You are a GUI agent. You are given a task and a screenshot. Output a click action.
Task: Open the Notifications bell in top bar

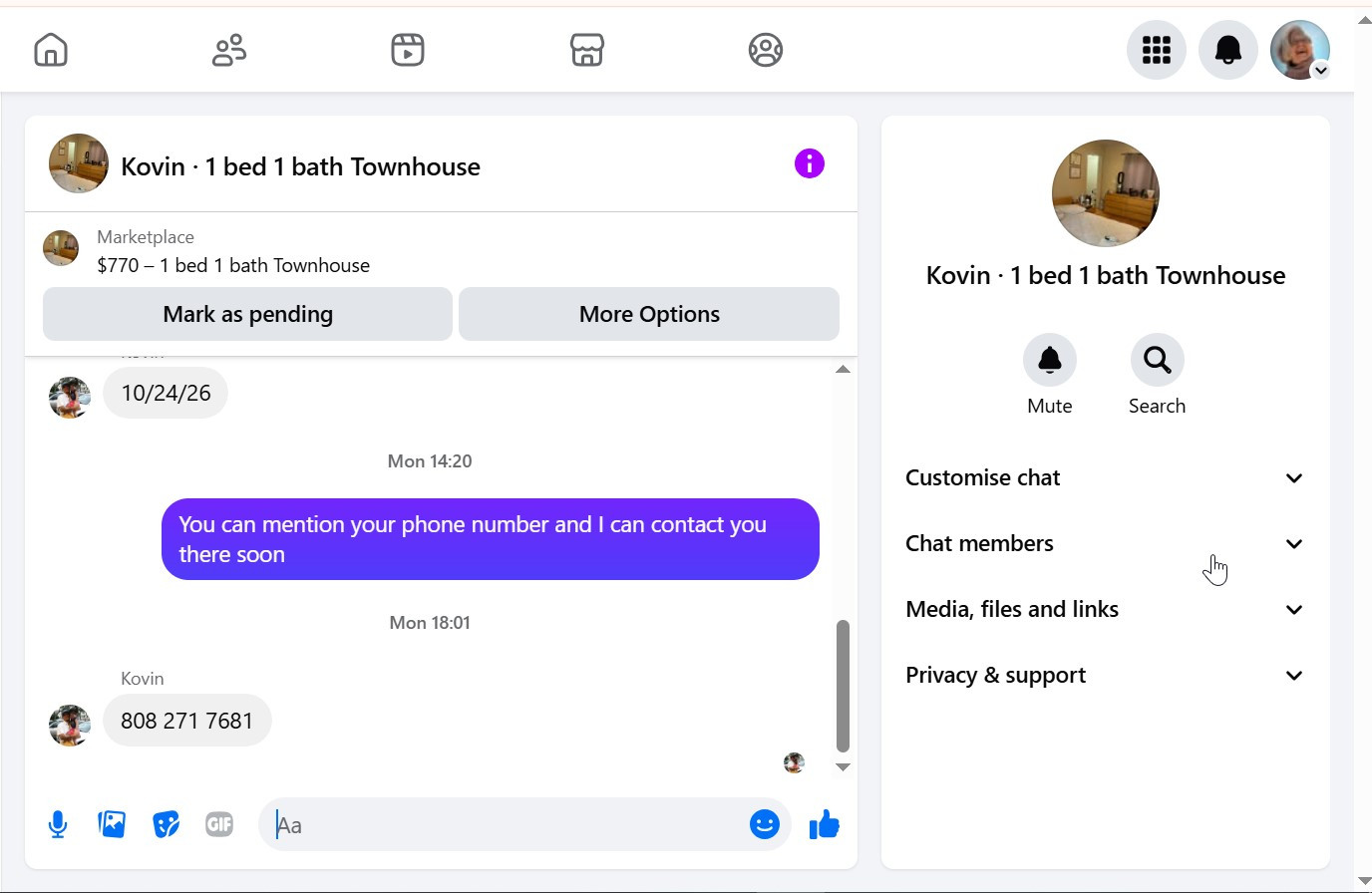click(x=1228, y=50)
